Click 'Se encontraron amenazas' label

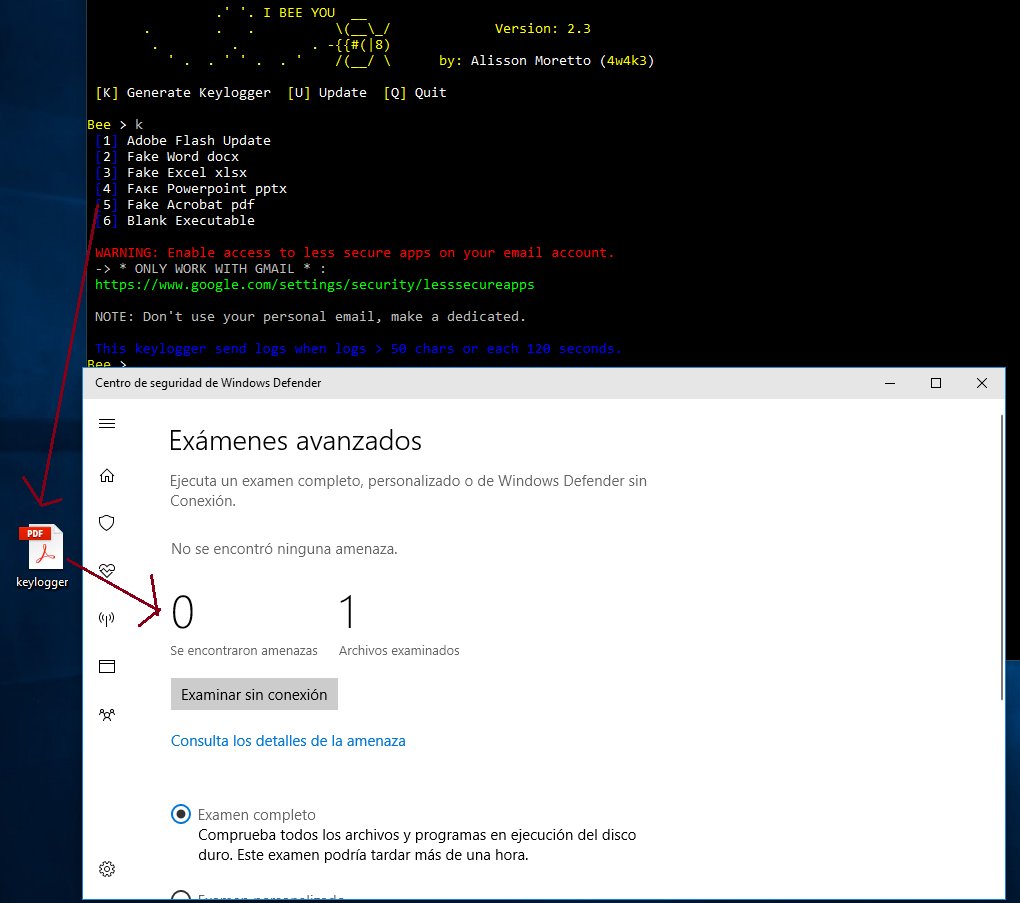(x=244, y=651)
